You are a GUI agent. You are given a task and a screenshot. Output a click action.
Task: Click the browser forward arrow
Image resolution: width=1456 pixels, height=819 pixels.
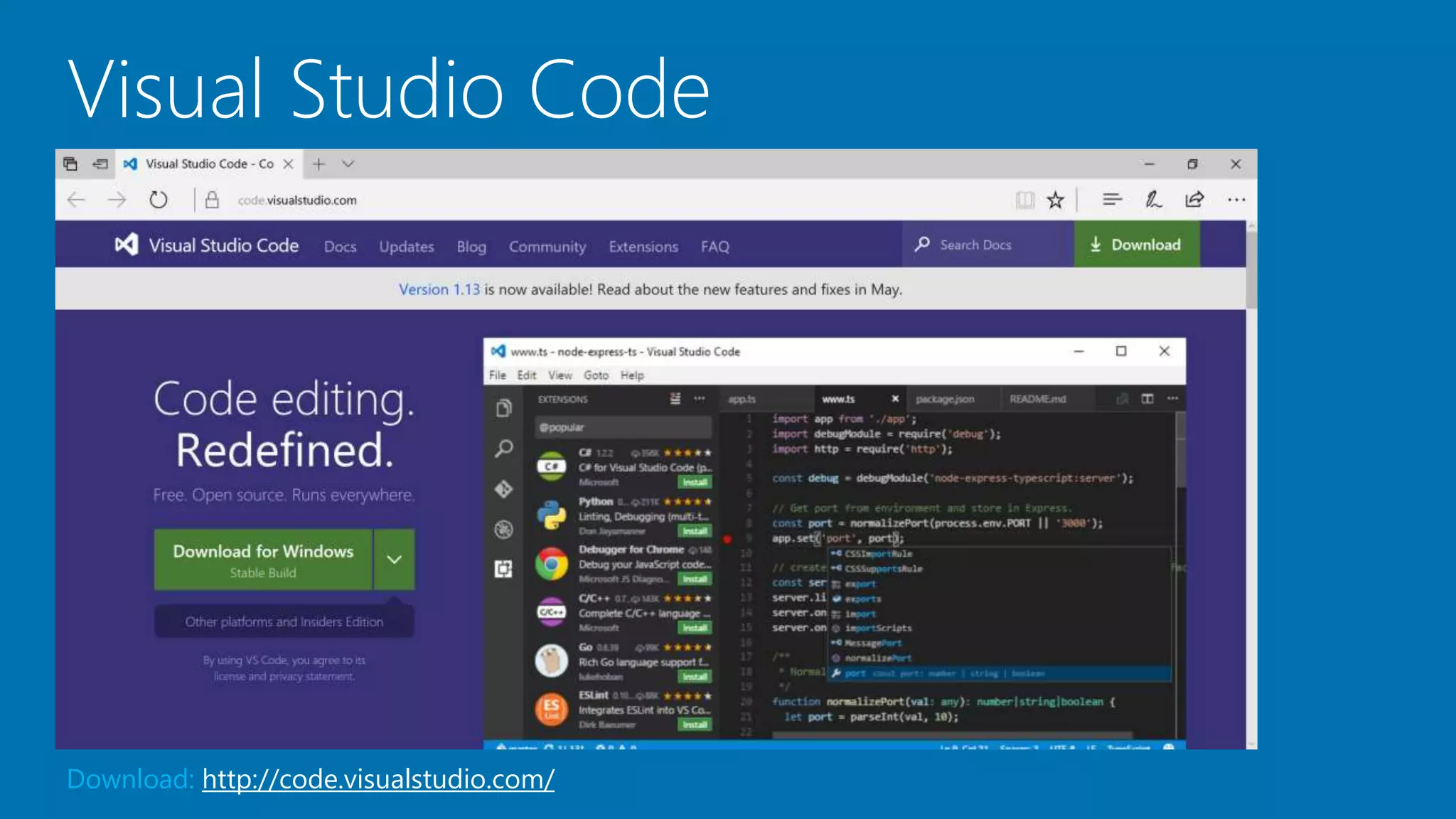[x=117, y=200]
